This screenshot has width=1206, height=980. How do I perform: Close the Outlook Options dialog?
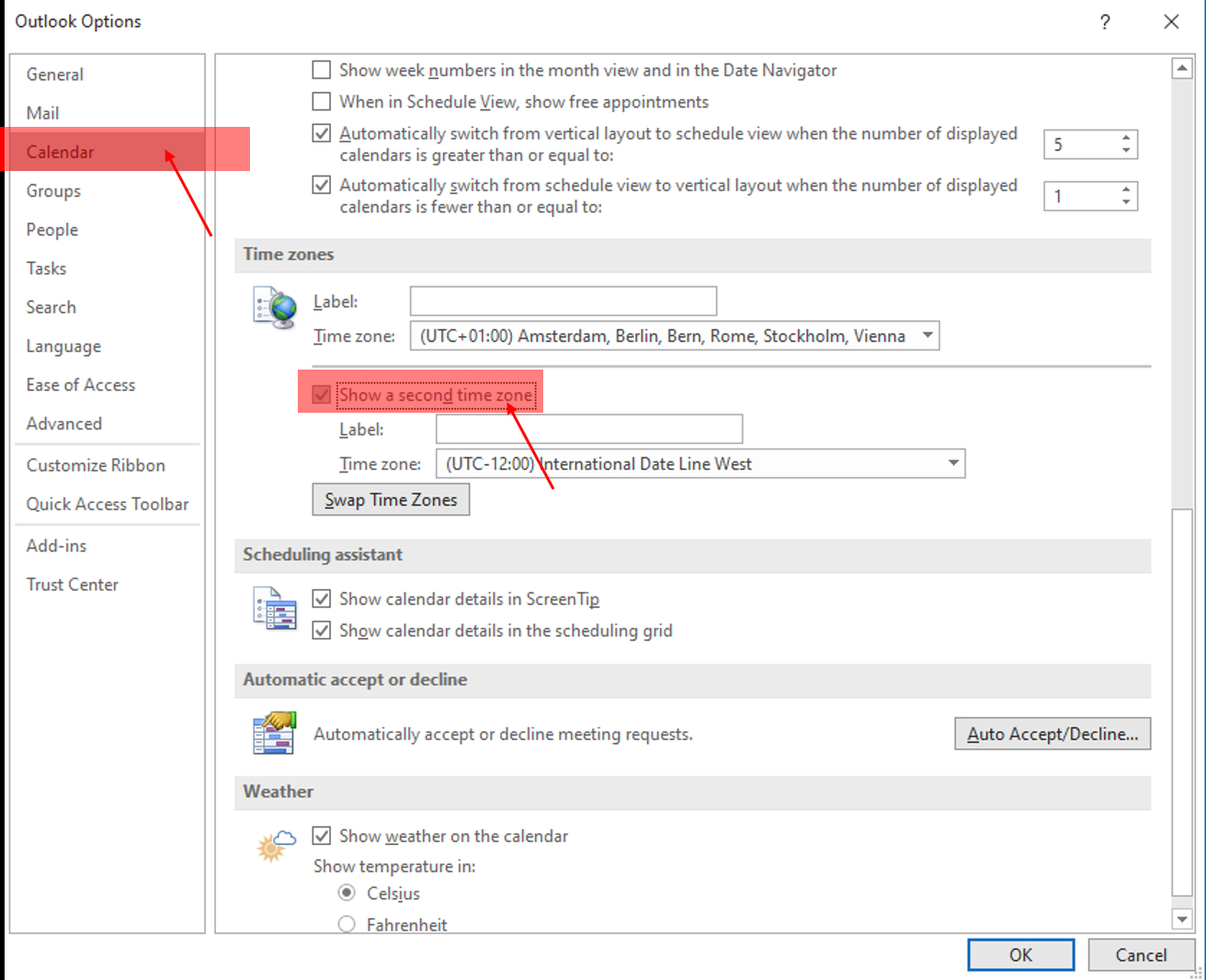pyautogui.click(x=1171, y=22)
